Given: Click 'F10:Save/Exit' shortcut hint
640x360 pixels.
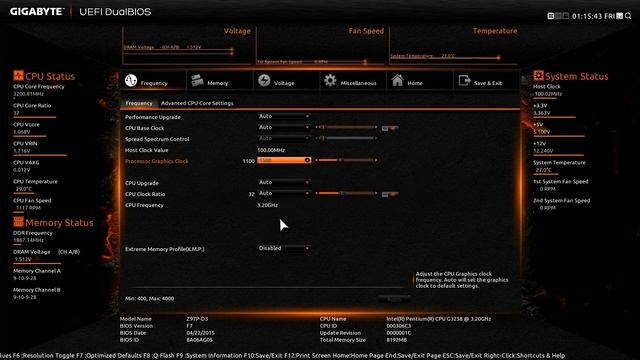Looking at the screenshot, I should coord(263,356).
